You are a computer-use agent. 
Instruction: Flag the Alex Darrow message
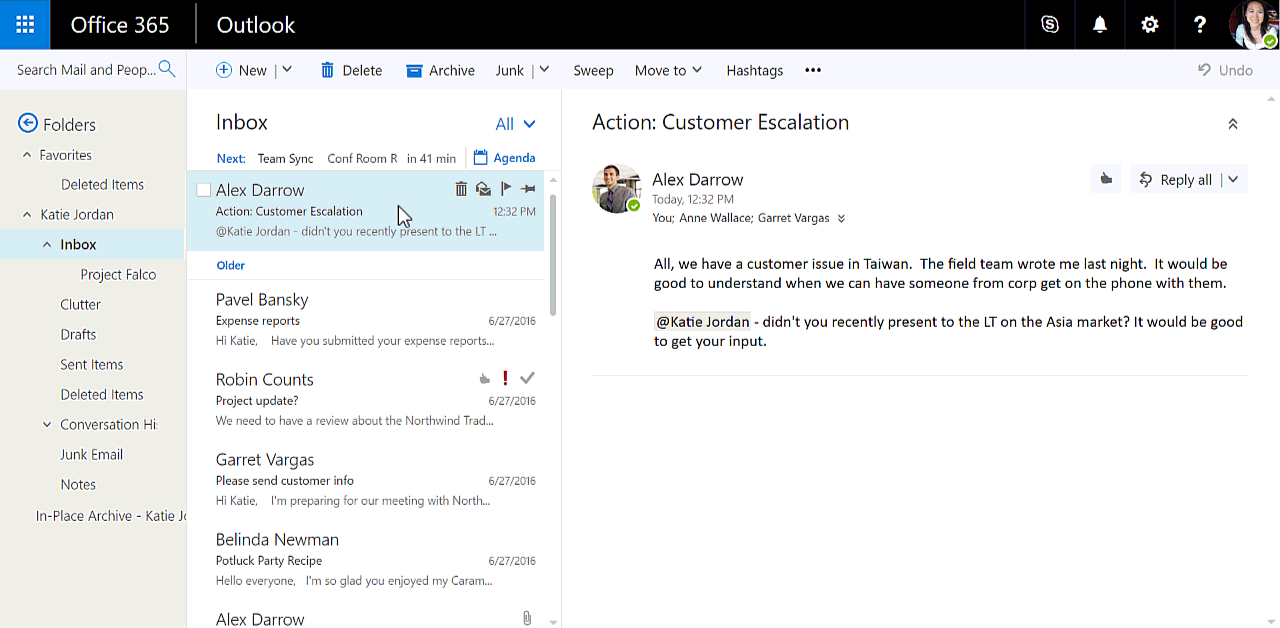[506, 189]
